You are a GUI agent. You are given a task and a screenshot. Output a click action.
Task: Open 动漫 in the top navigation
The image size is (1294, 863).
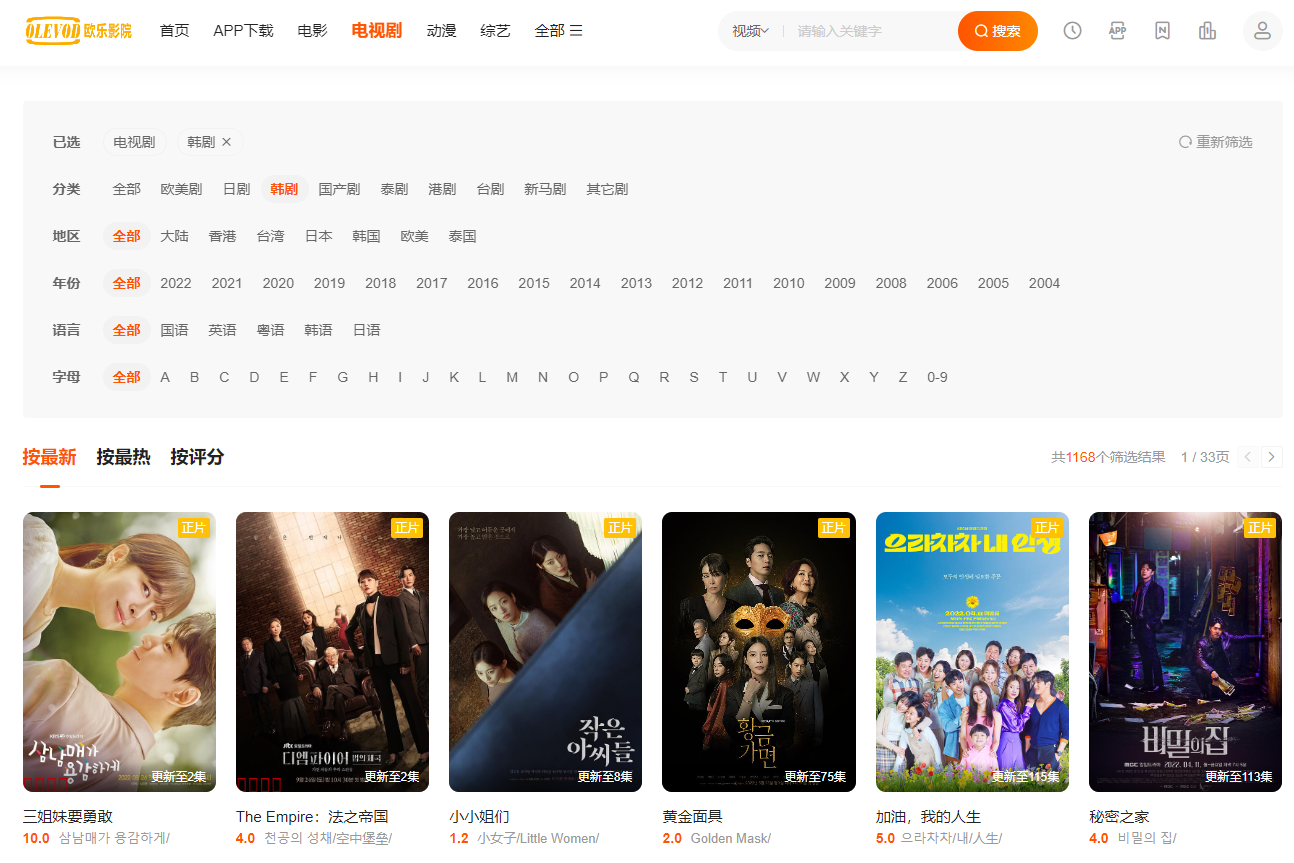(x=441, y=31)
